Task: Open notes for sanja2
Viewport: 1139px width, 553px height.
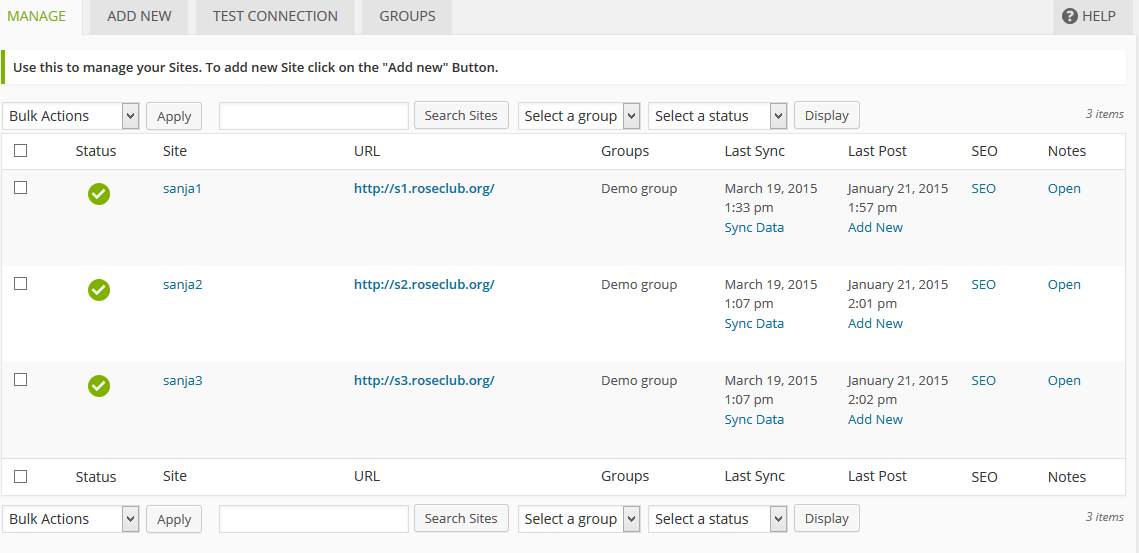Action: point(1064,284)
